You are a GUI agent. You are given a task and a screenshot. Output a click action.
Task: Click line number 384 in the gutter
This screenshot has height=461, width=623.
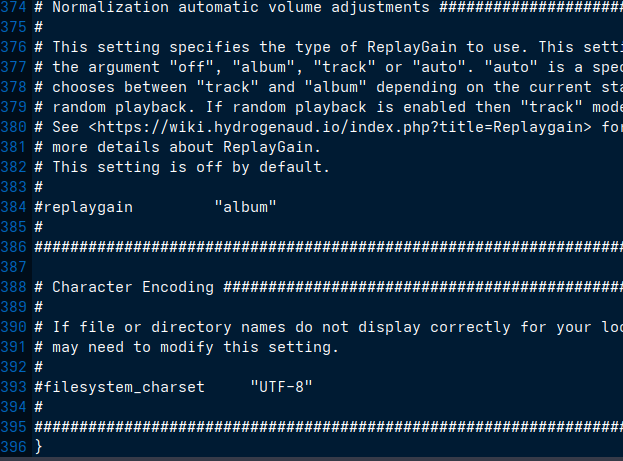15,207
